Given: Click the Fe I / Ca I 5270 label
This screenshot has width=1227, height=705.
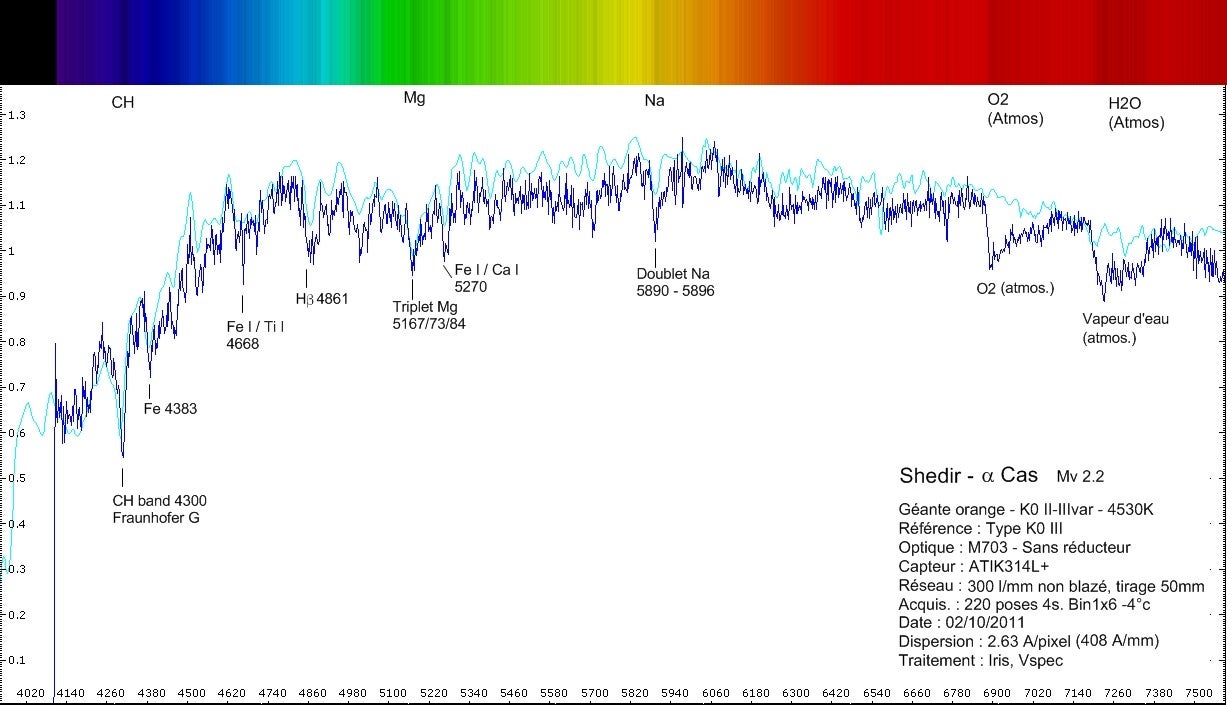Looking at the screenshot, I should 487,277.
